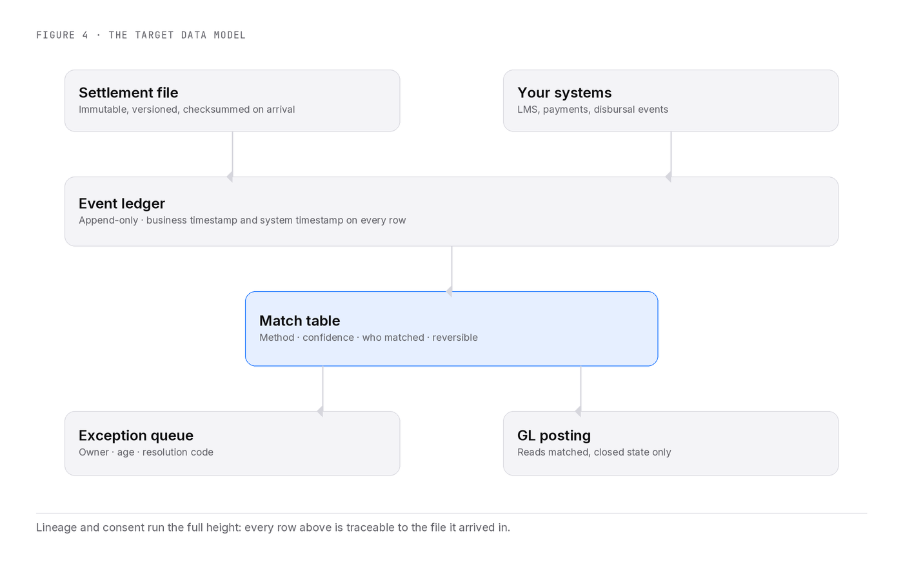
Task: Click text "LMS, payments, disbursal events"
Action: (x=593, y=109)
